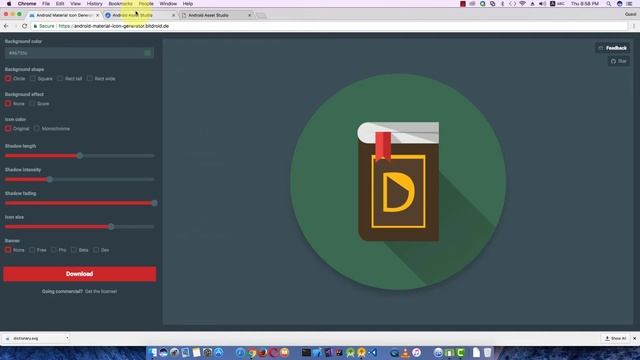640x360 pixels.
Task: Select the Rect wide background shape
Action: click(x=90, y=78)
